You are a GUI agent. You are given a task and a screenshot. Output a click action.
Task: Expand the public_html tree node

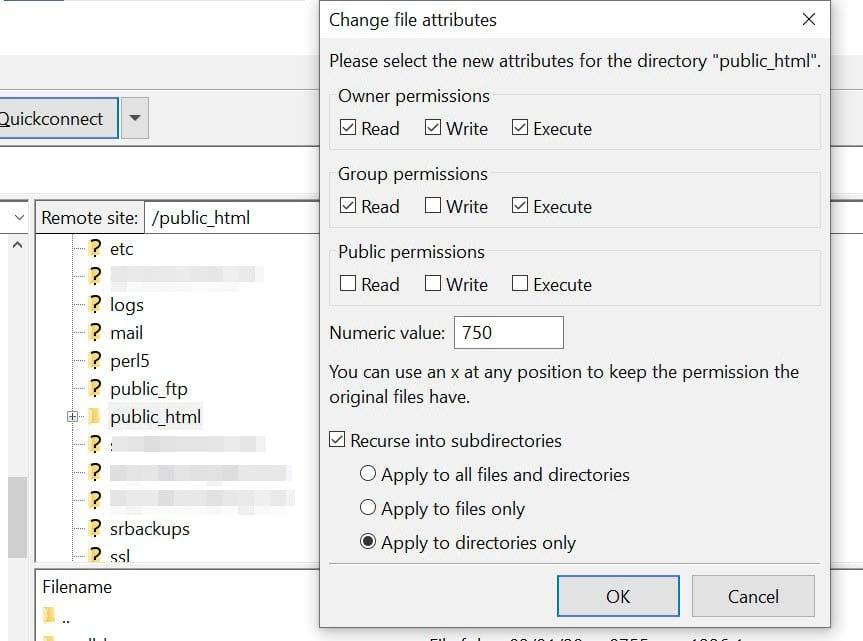(x=71, y=417)
